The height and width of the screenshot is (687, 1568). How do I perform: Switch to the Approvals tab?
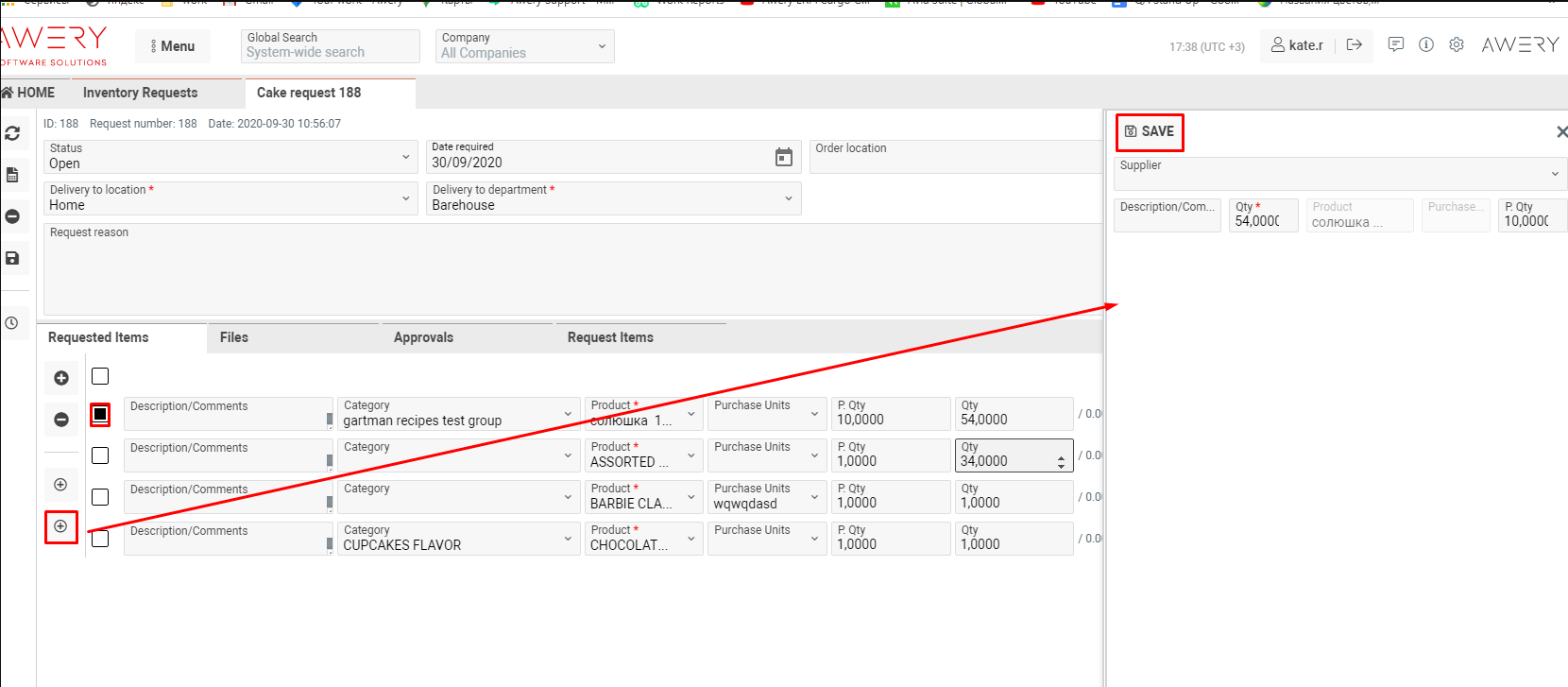pyautogui.click(x=423, y=337)
